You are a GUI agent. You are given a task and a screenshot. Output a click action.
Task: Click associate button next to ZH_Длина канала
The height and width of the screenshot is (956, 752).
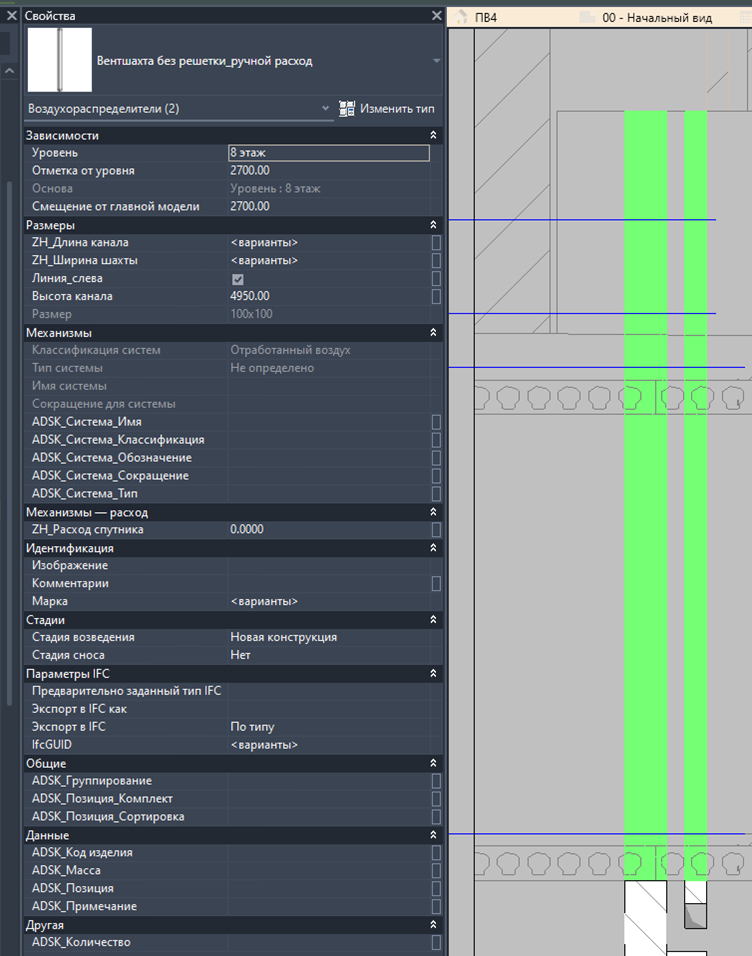[x=436, y=243]
